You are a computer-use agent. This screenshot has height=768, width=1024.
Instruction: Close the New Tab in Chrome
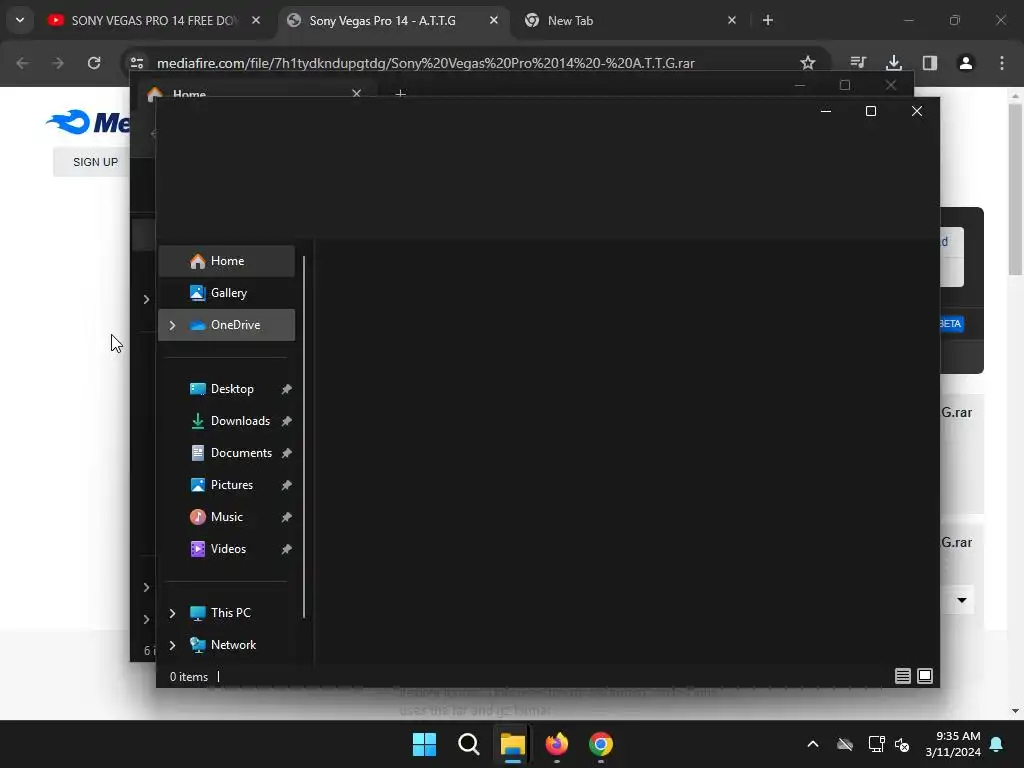[x=731, y=20]
